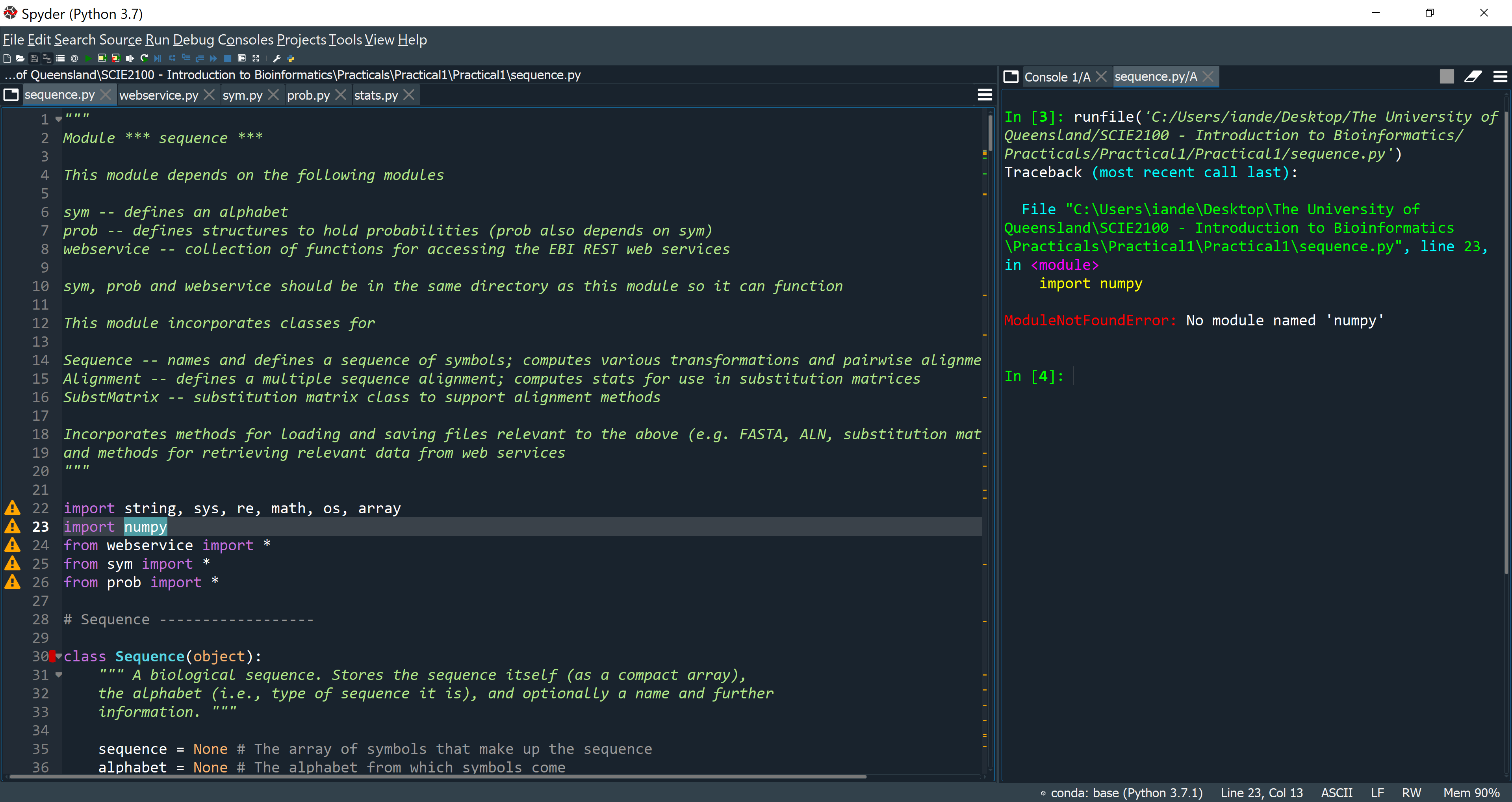Open the editor options hamburger menu
The image size is (1512, 802).
click(985, 94)
